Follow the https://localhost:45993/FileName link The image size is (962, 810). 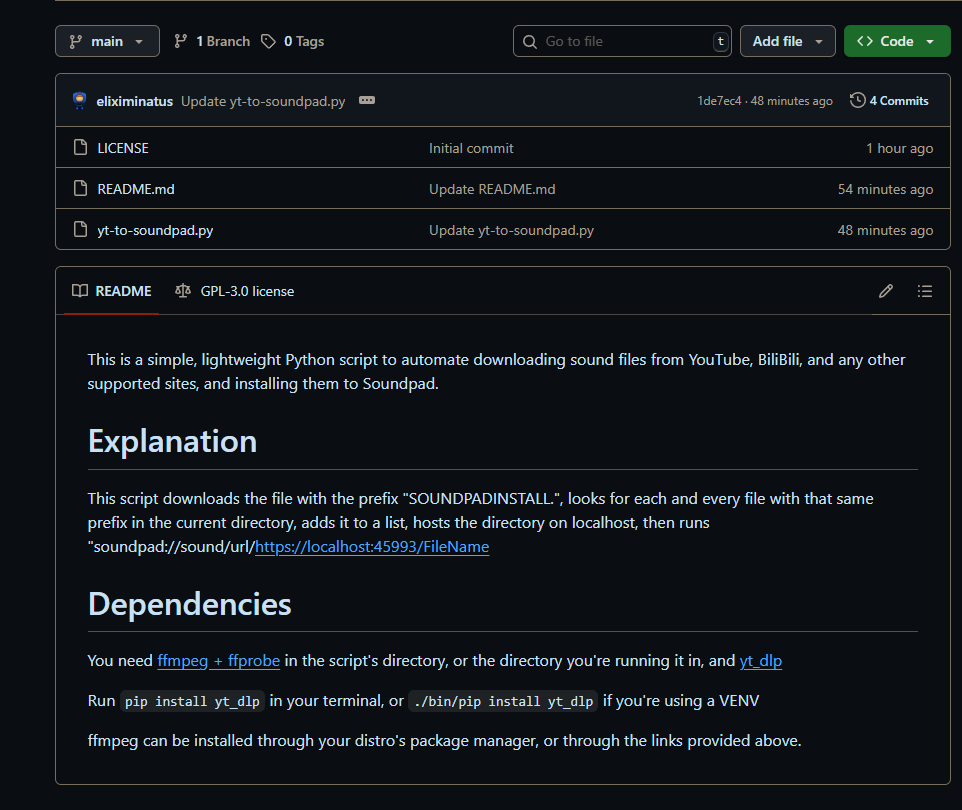tap(372, 547)
